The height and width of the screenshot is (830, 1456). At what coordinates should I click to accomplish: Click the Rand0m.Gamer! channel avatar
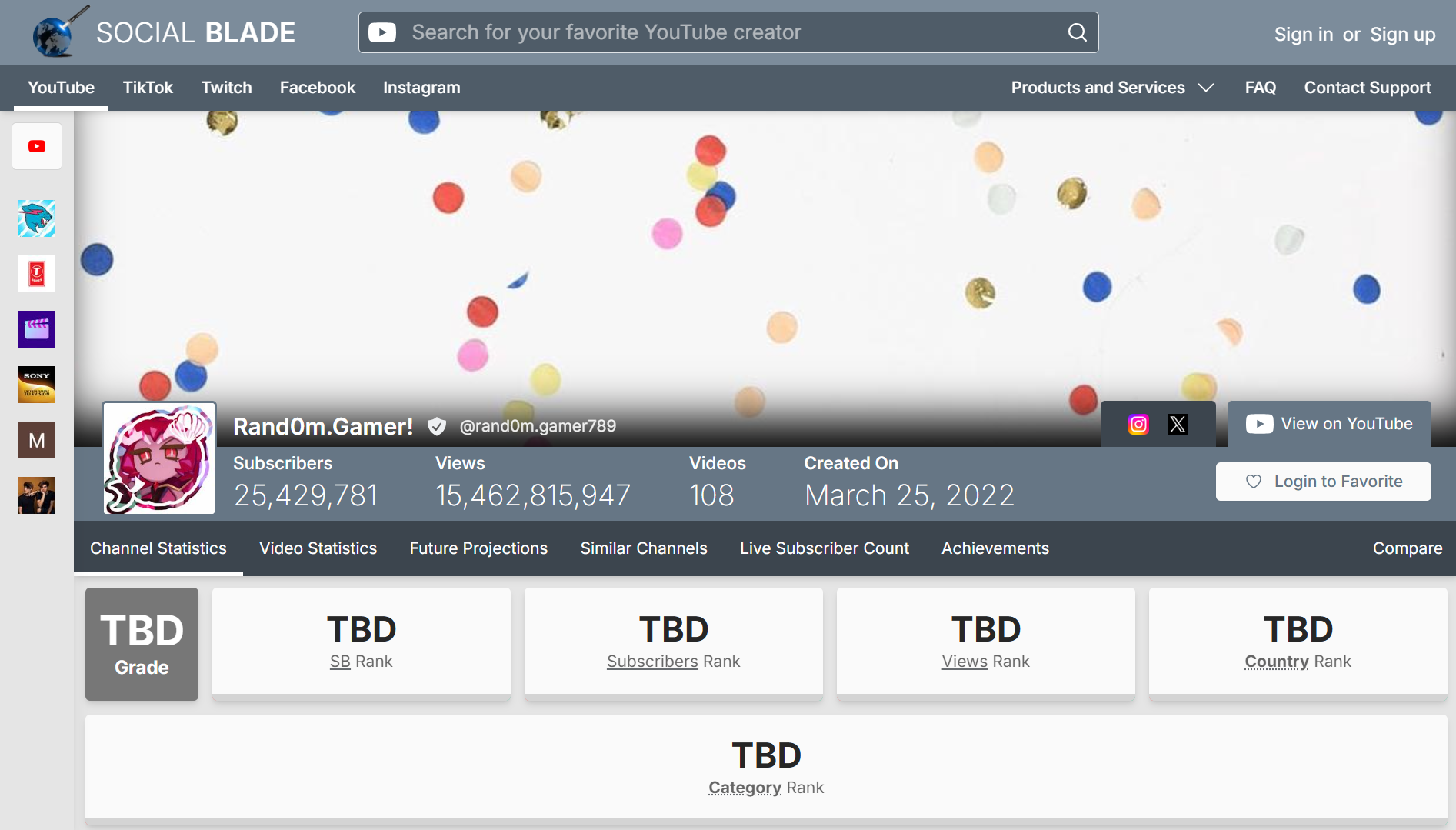pyautogui.click(x=159, y=458)
